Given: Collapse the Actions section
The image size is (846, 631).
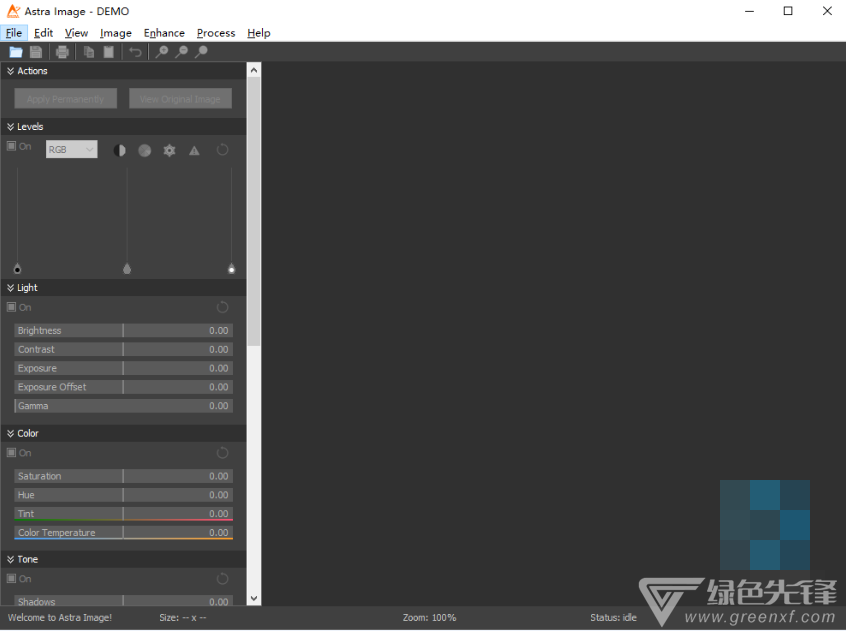Looking at the screenshot, I should point(10,71).
